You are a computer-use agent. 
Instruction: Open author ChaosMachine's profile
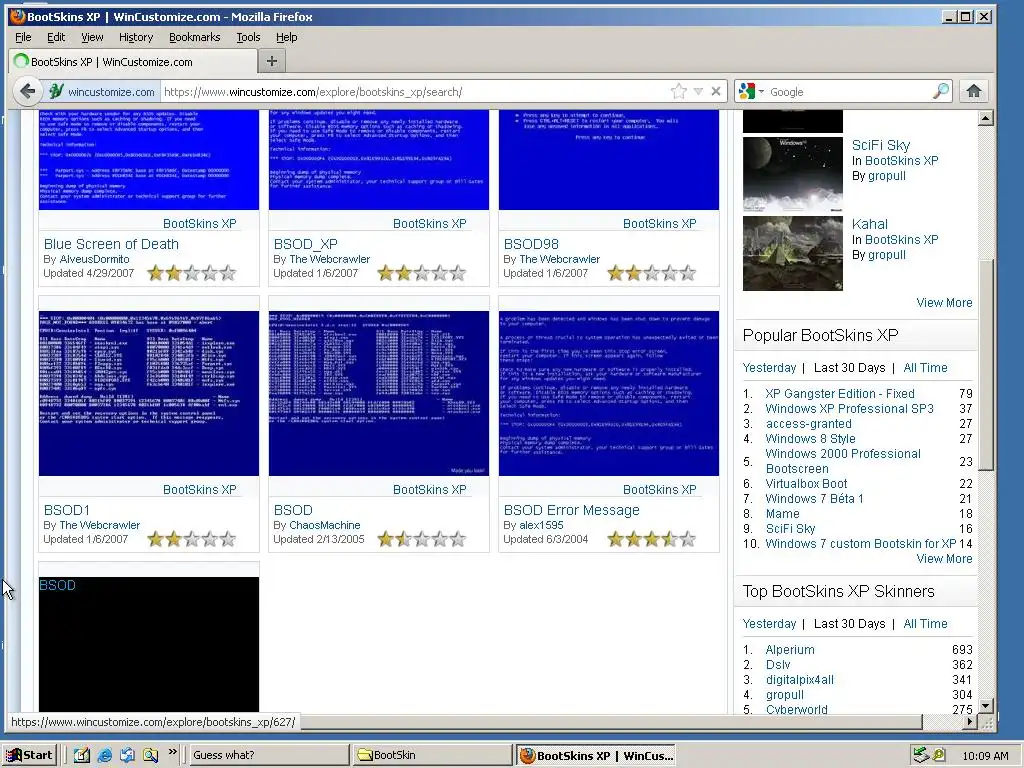coord(325,525)
